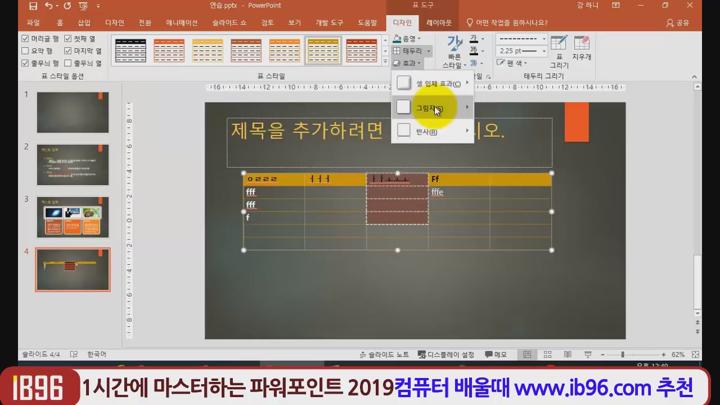Select the last red-header table style
This screenshot has height=405, width=720.
tap(362, 51)
